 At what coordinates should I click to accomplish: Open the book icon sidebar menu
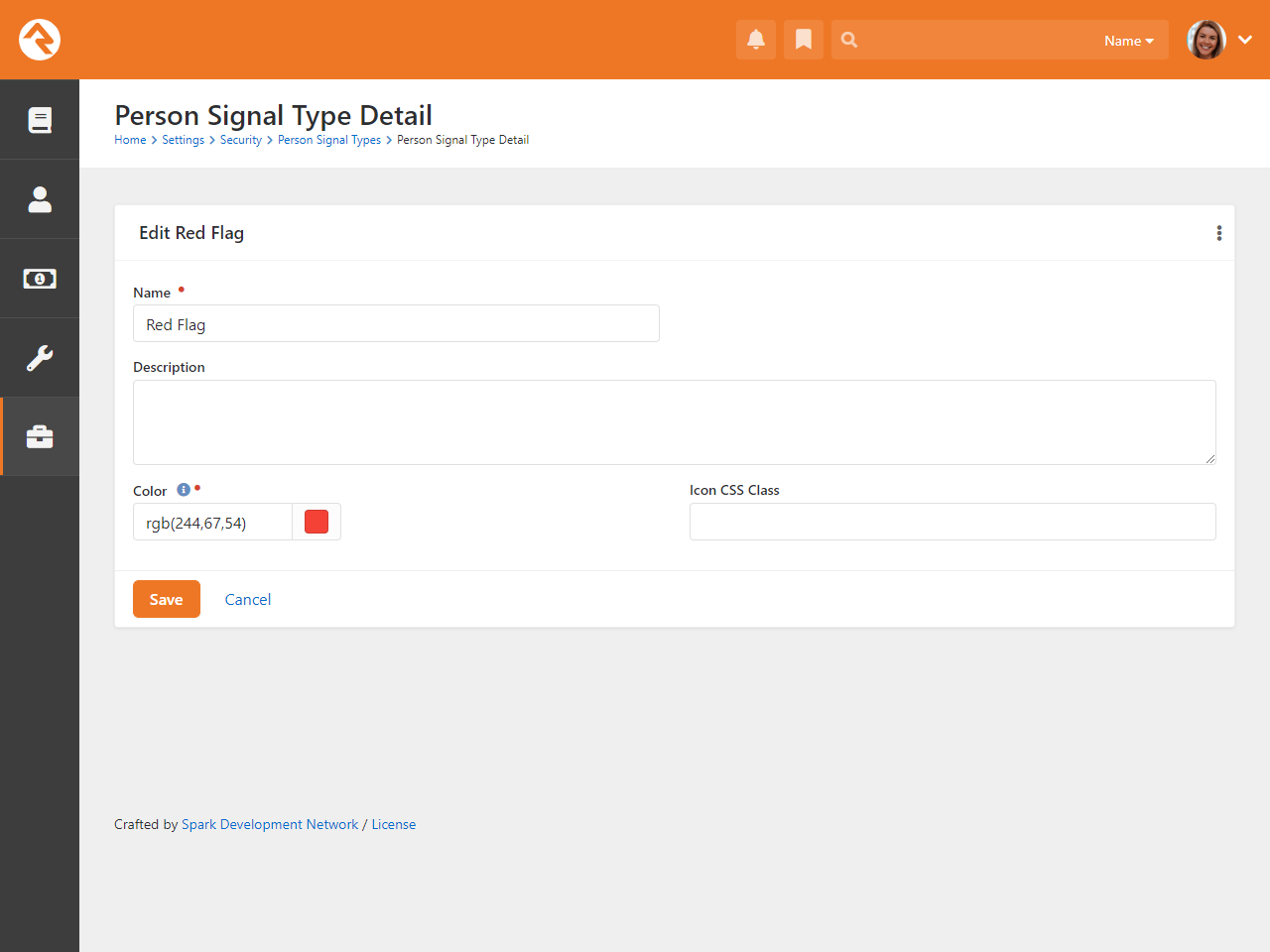pos(40,120)
